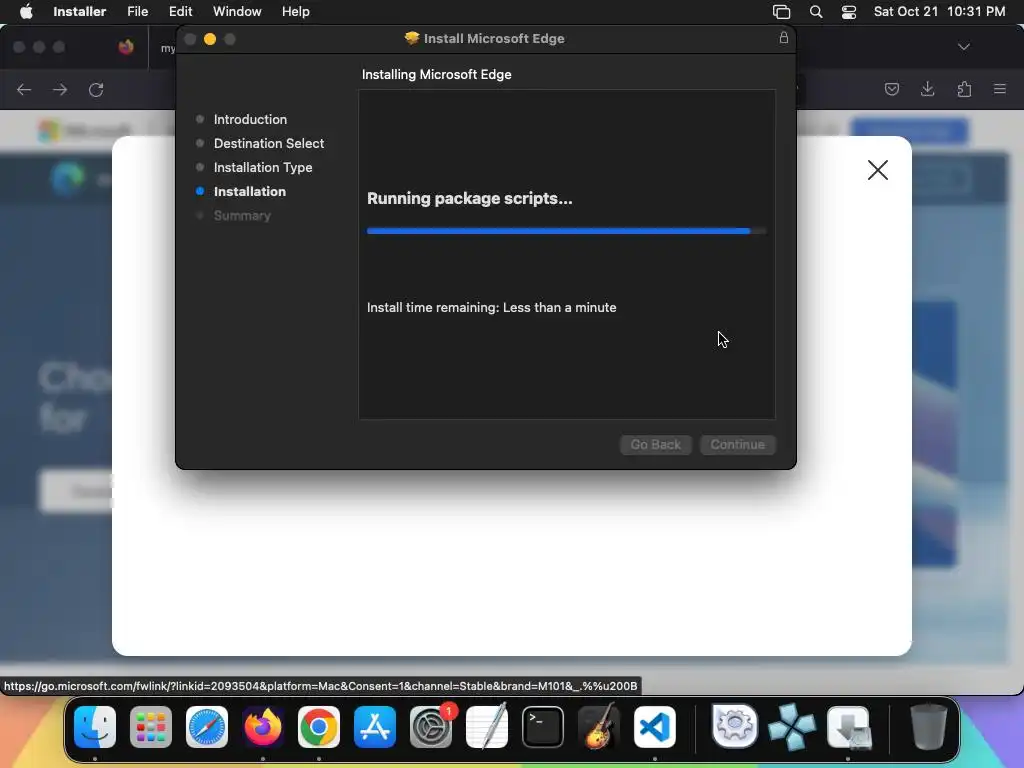Click the Continue button

click(737, 445)
